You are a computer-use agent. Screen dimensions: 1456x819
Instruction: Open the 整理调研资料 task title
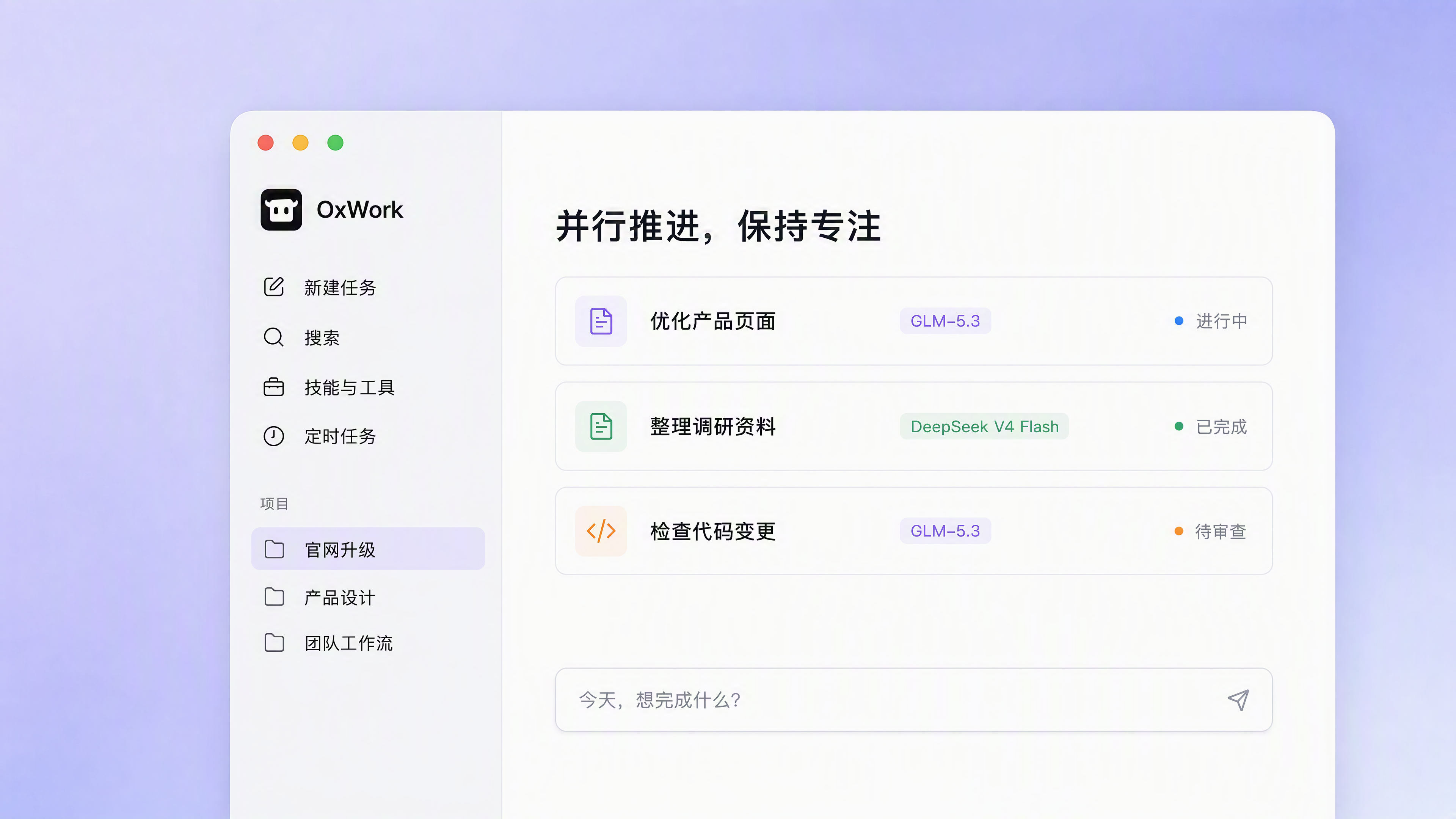[713, 426]
